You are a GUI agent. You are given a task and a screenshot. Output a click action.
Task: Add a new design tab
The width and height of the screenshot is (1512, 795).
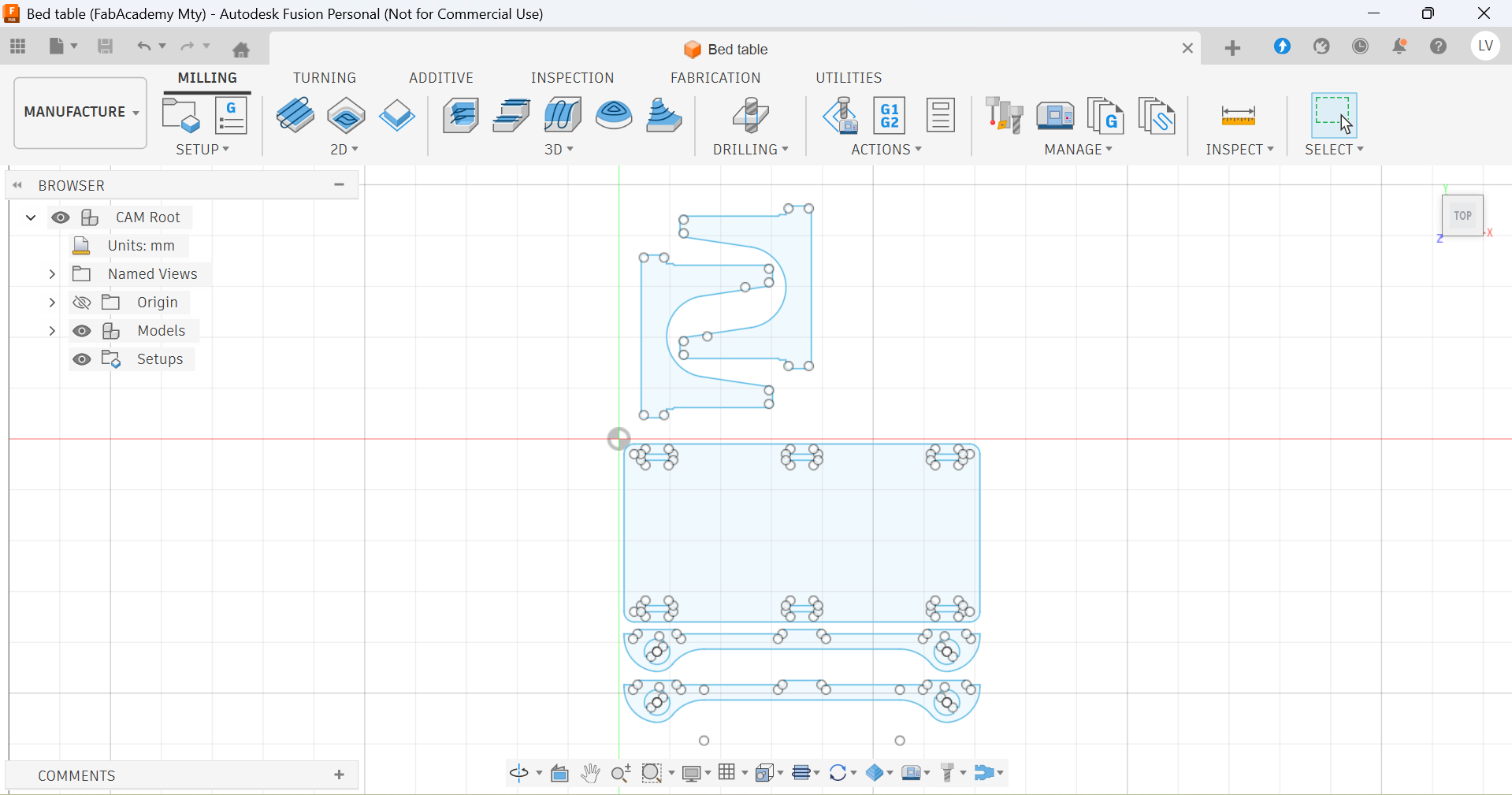click(1233, 49)
